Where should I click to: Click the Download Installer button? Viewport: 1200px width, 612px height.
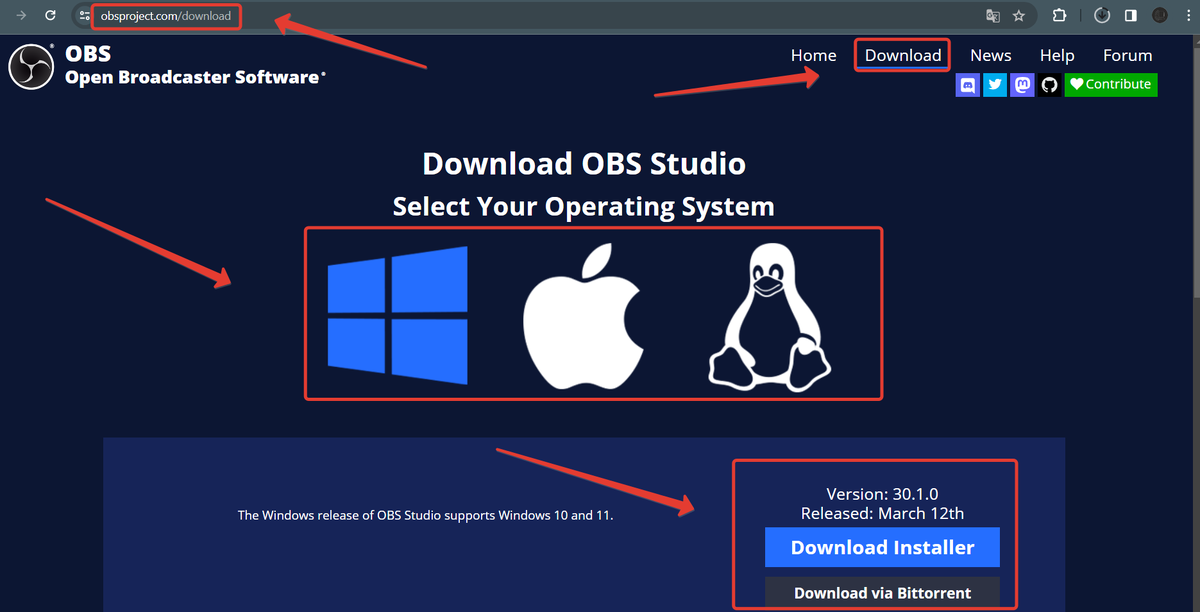coord(882,547)
